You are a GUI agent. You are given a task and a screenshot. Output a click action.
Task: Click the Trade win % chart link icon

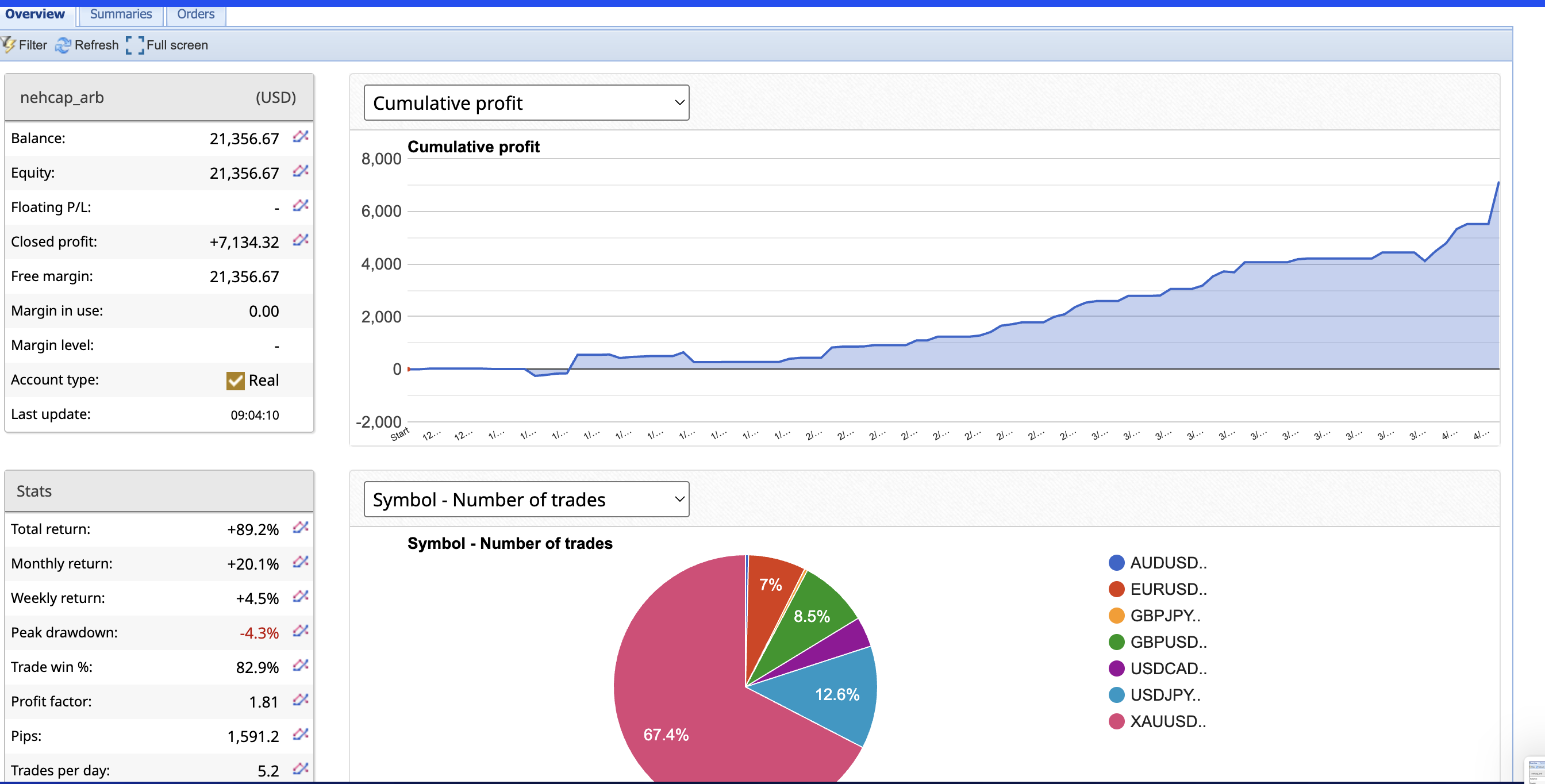(x=301, y=666)
